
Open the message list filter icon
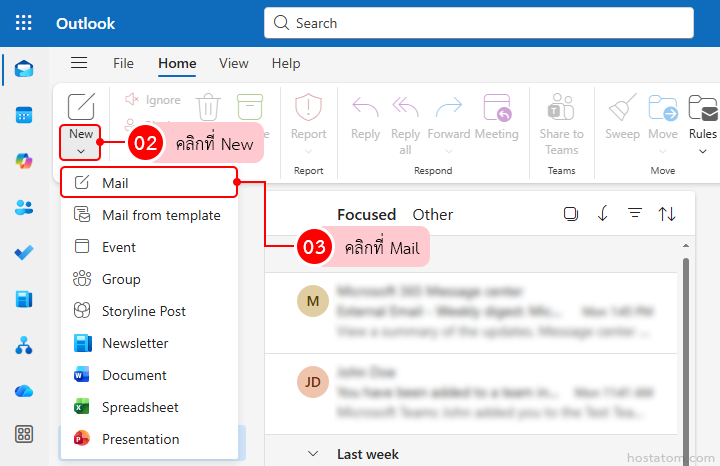[x=635, y=213]
